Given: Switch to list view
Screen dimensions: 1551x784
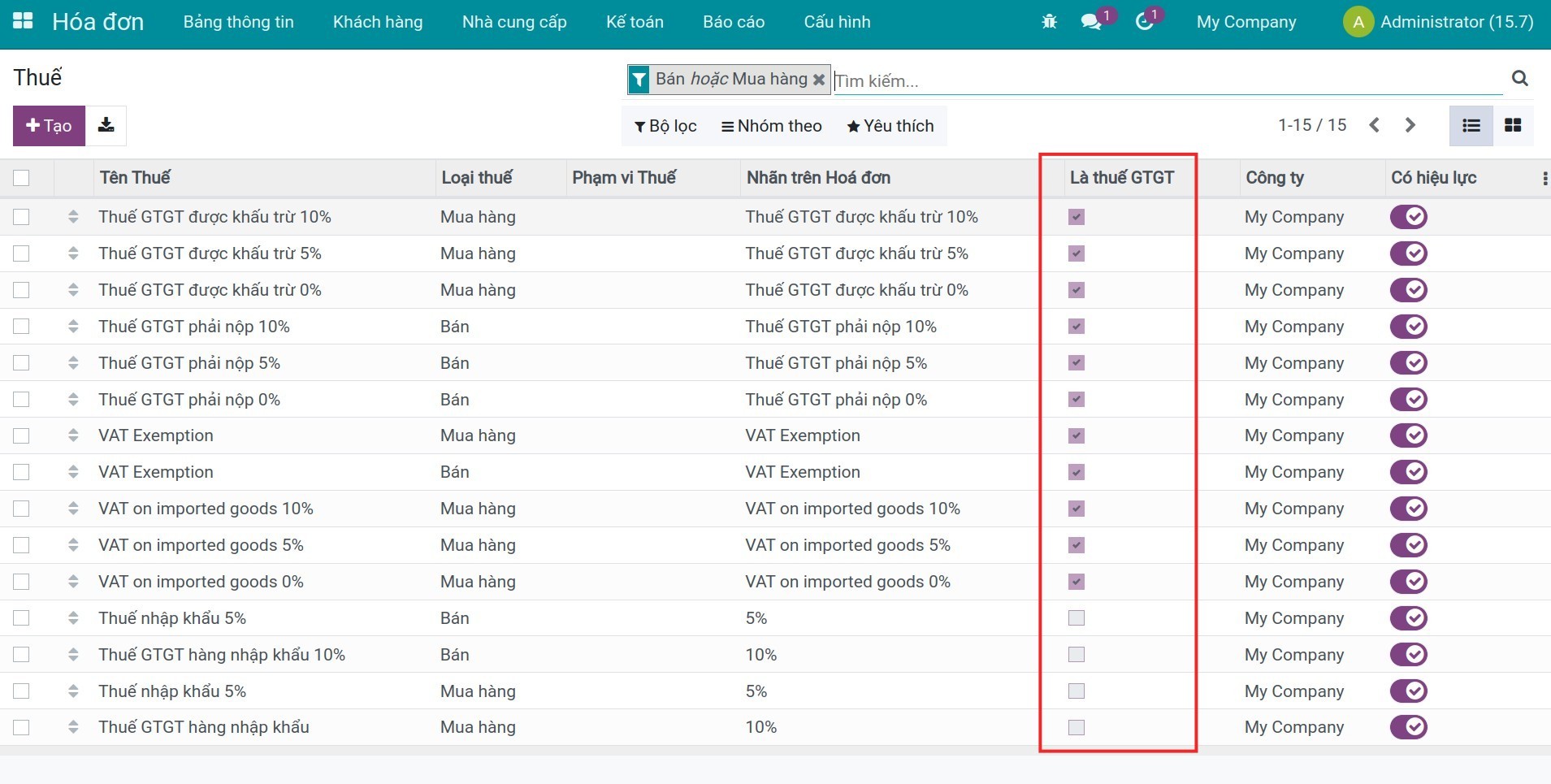Looking at the screenshot, I should (1471, 125).
